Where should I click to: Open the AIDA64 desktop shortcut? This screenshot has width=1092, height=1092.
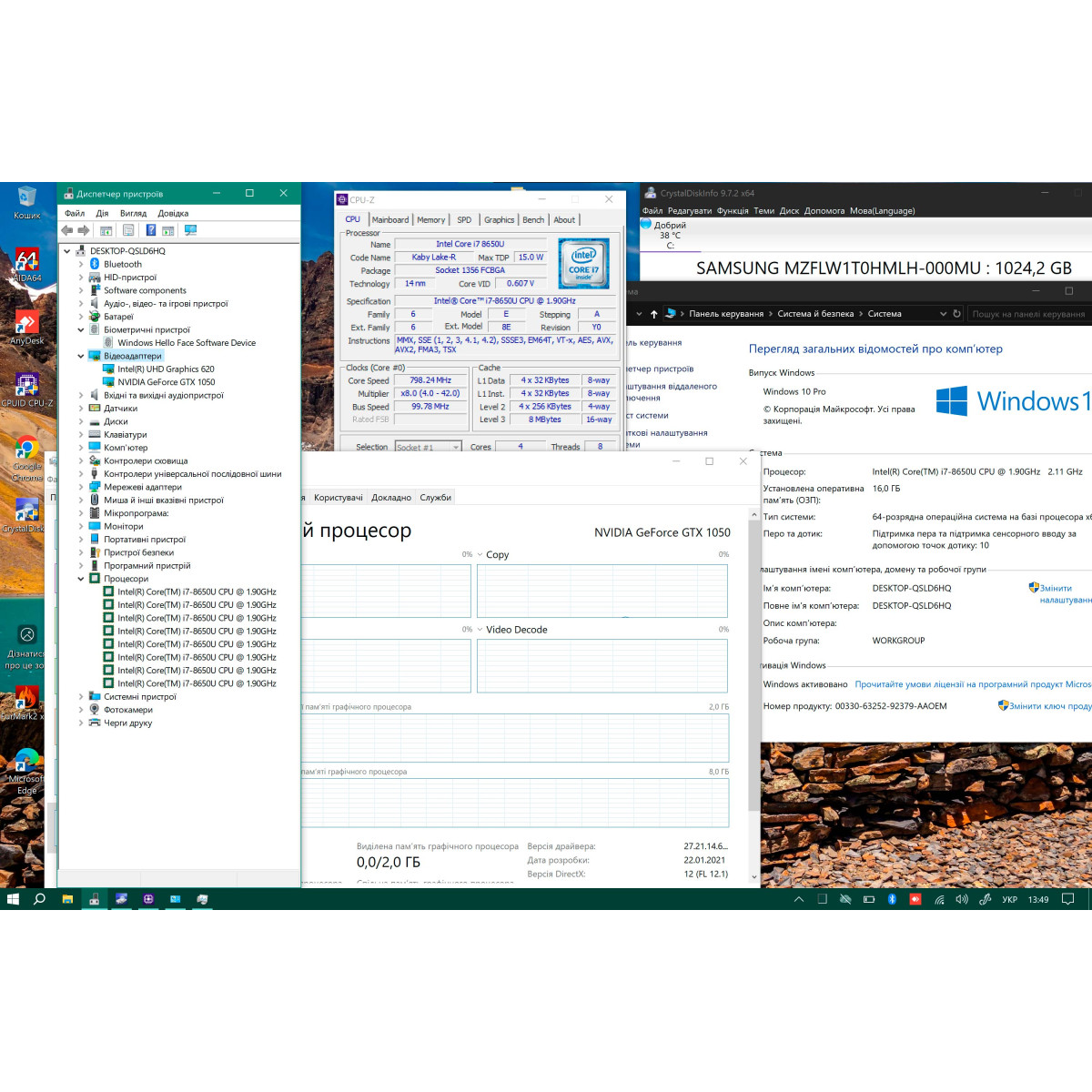click(x=26, y=264)
